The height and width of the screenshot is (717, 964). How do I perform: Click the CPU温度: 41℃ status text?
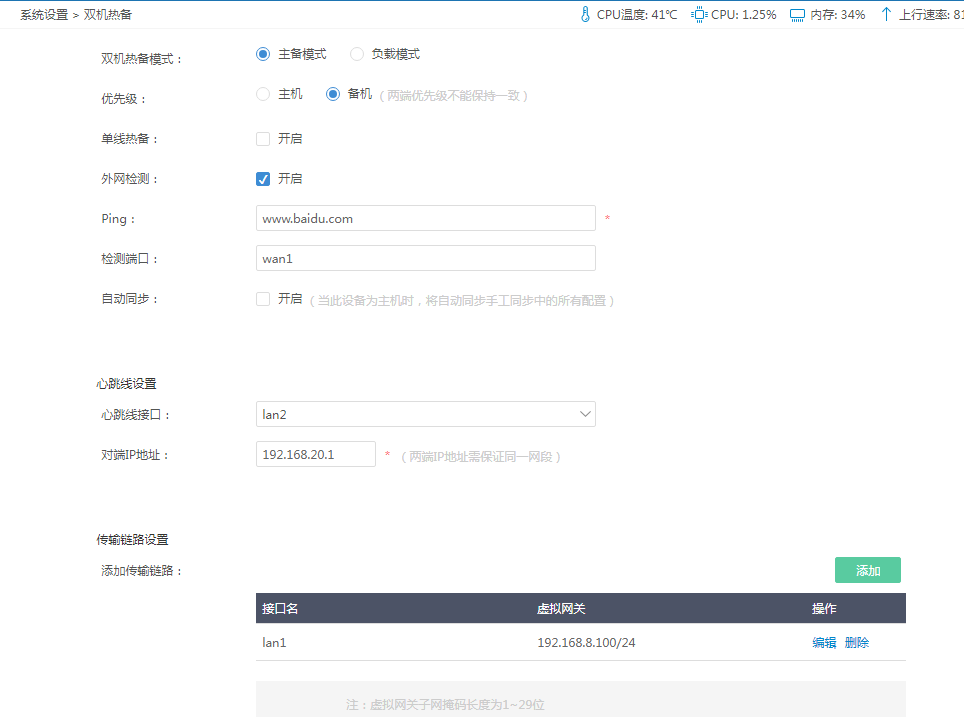point(636,15)
